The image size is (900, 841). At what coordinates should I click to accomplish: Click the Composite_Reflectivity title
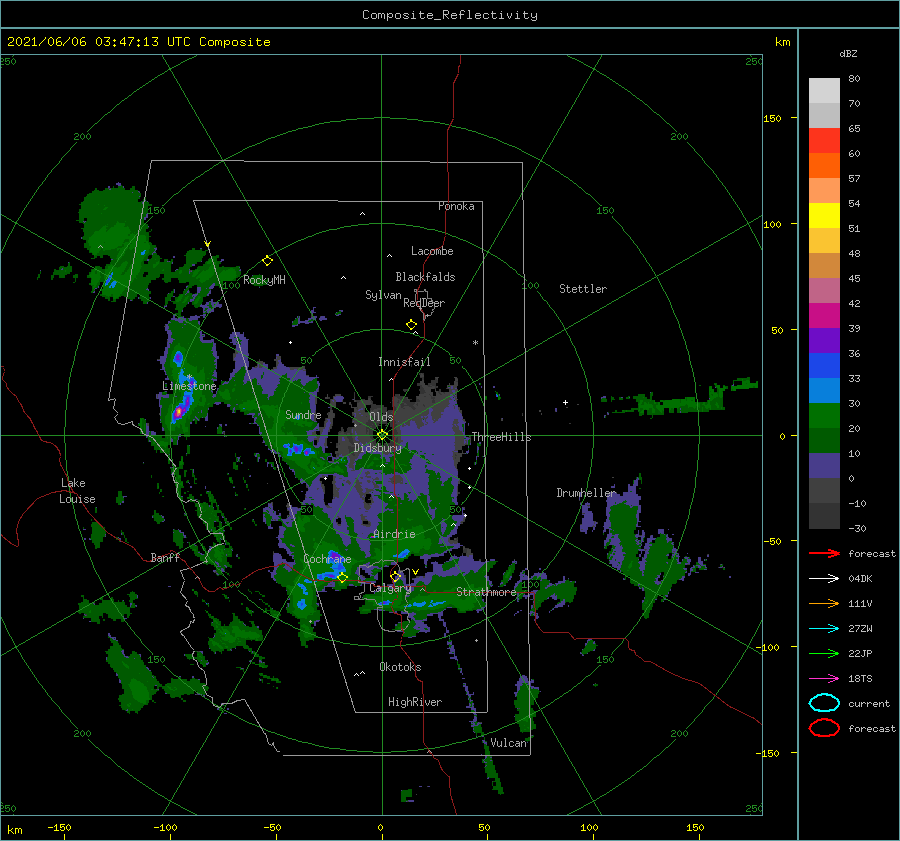click(450, 15)
